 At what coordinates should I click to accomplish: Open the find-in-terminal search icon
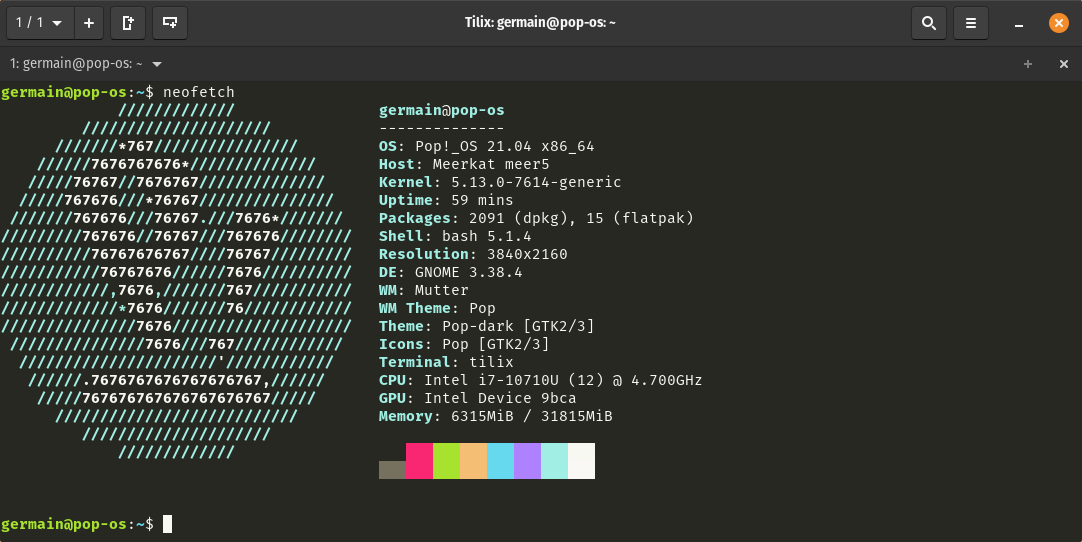point(929,23)
